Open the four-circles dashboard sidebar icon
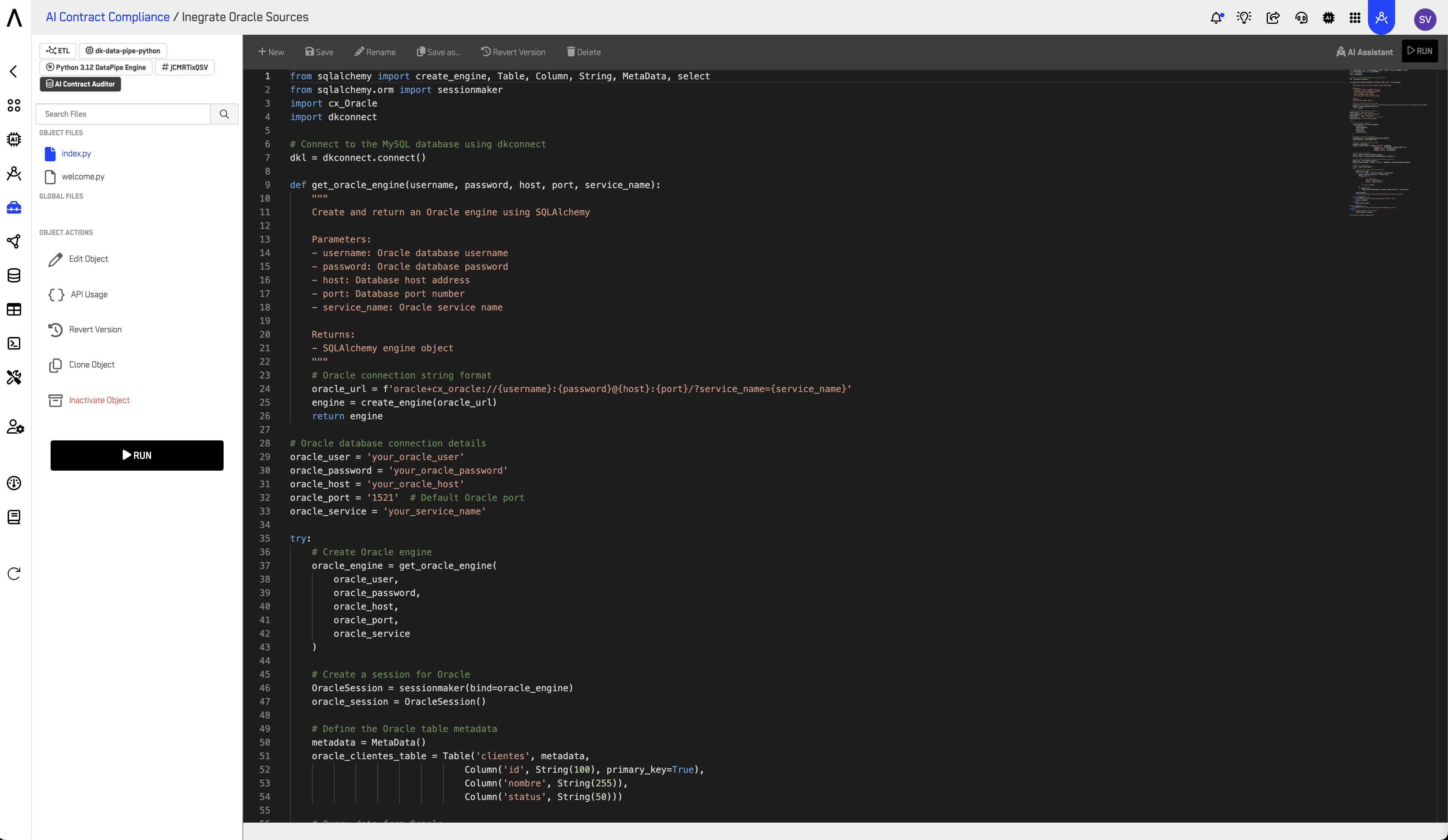This screenshot has width=1448, height=840. click(14, 105)
